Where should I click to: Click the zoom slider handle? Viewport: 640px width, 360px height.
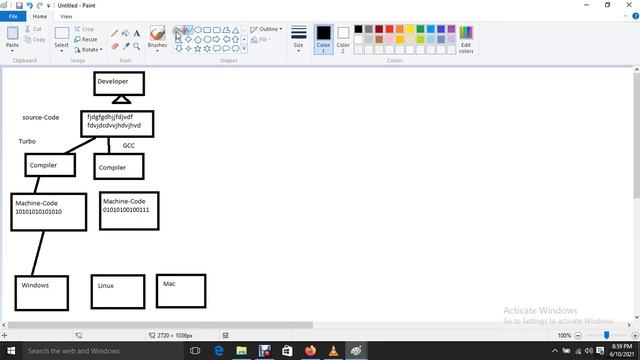tap(607, 335)
